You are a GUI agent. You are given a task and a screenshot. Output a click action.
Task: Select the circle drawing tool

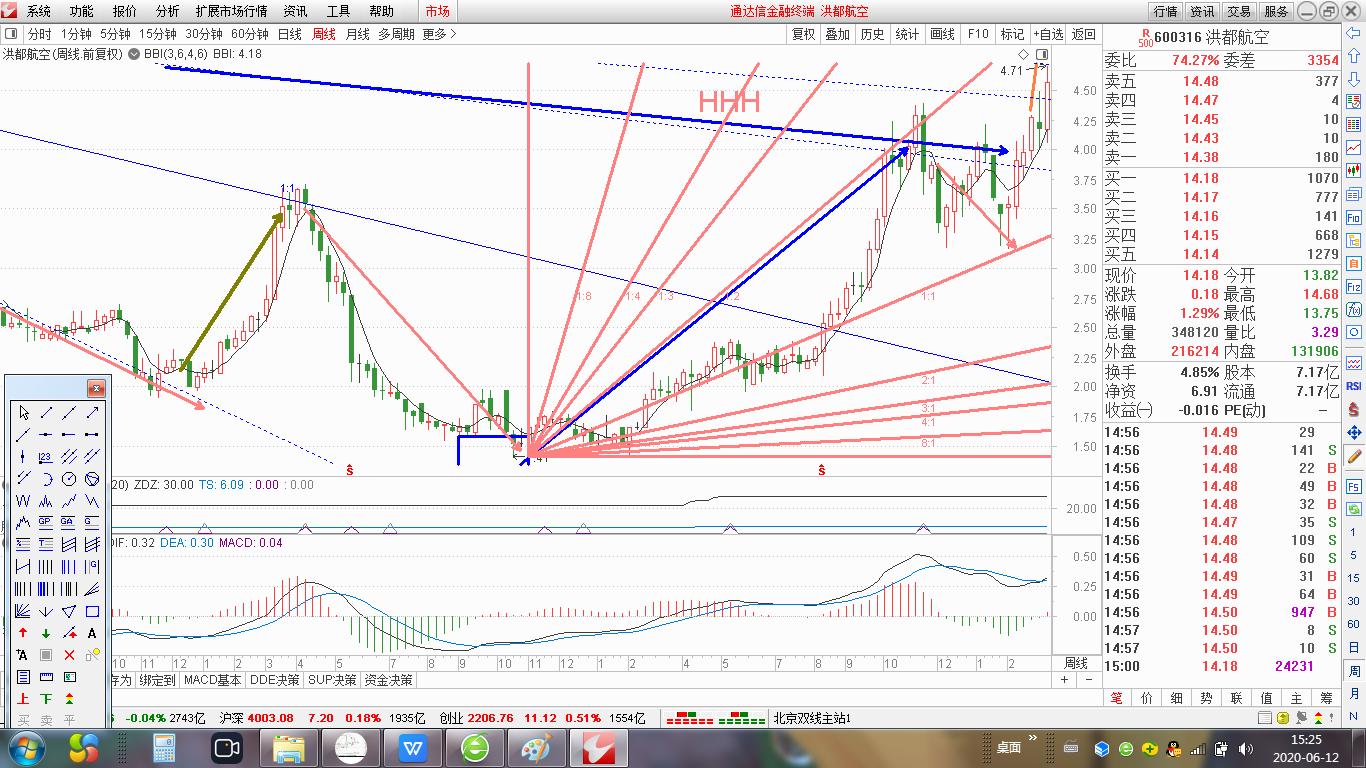pos(69,479)
